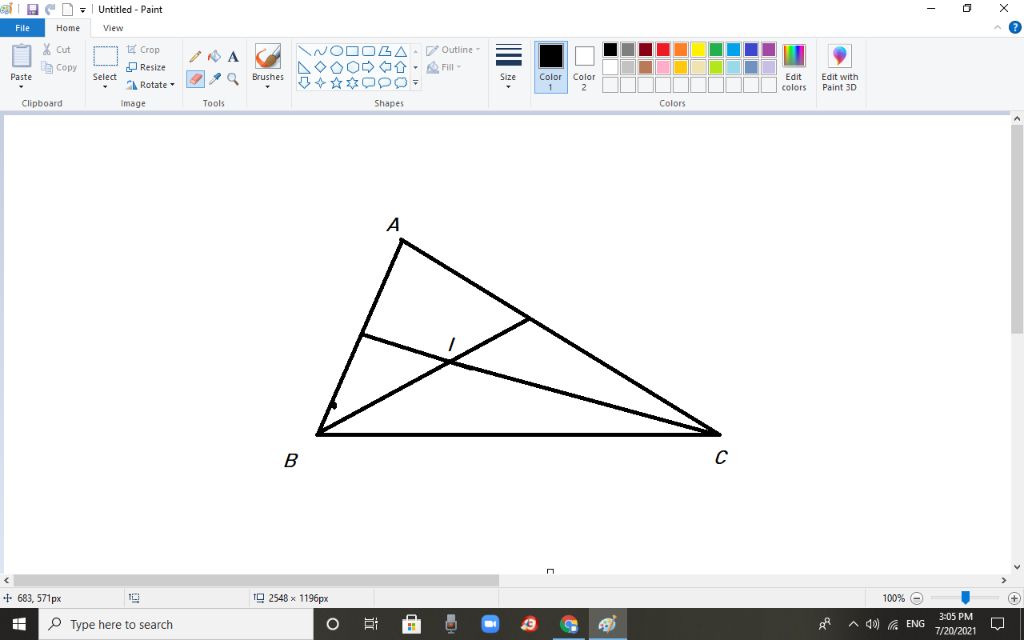Click the Save icon in title bar

point(32,9)
